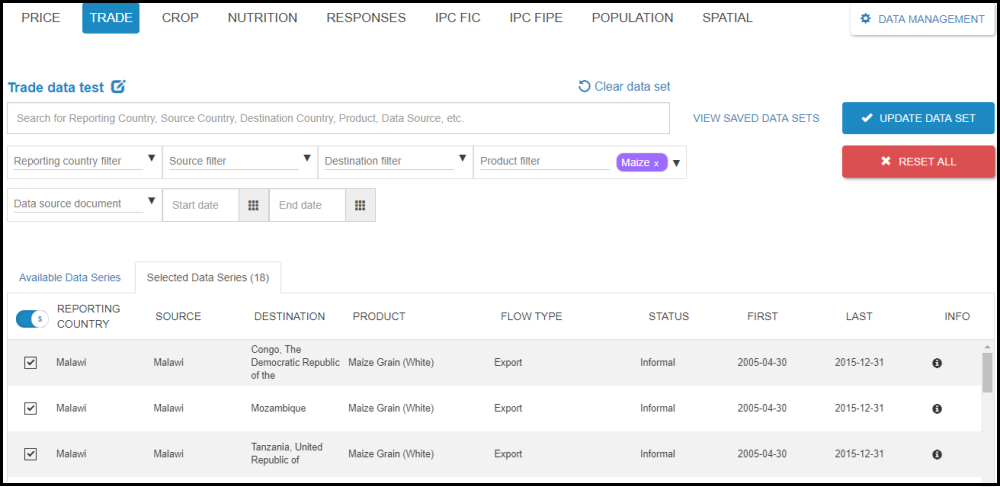Toggle the select-all switch in table header
The width and height of the screenshot is (1000, 487).
(32, 318)
